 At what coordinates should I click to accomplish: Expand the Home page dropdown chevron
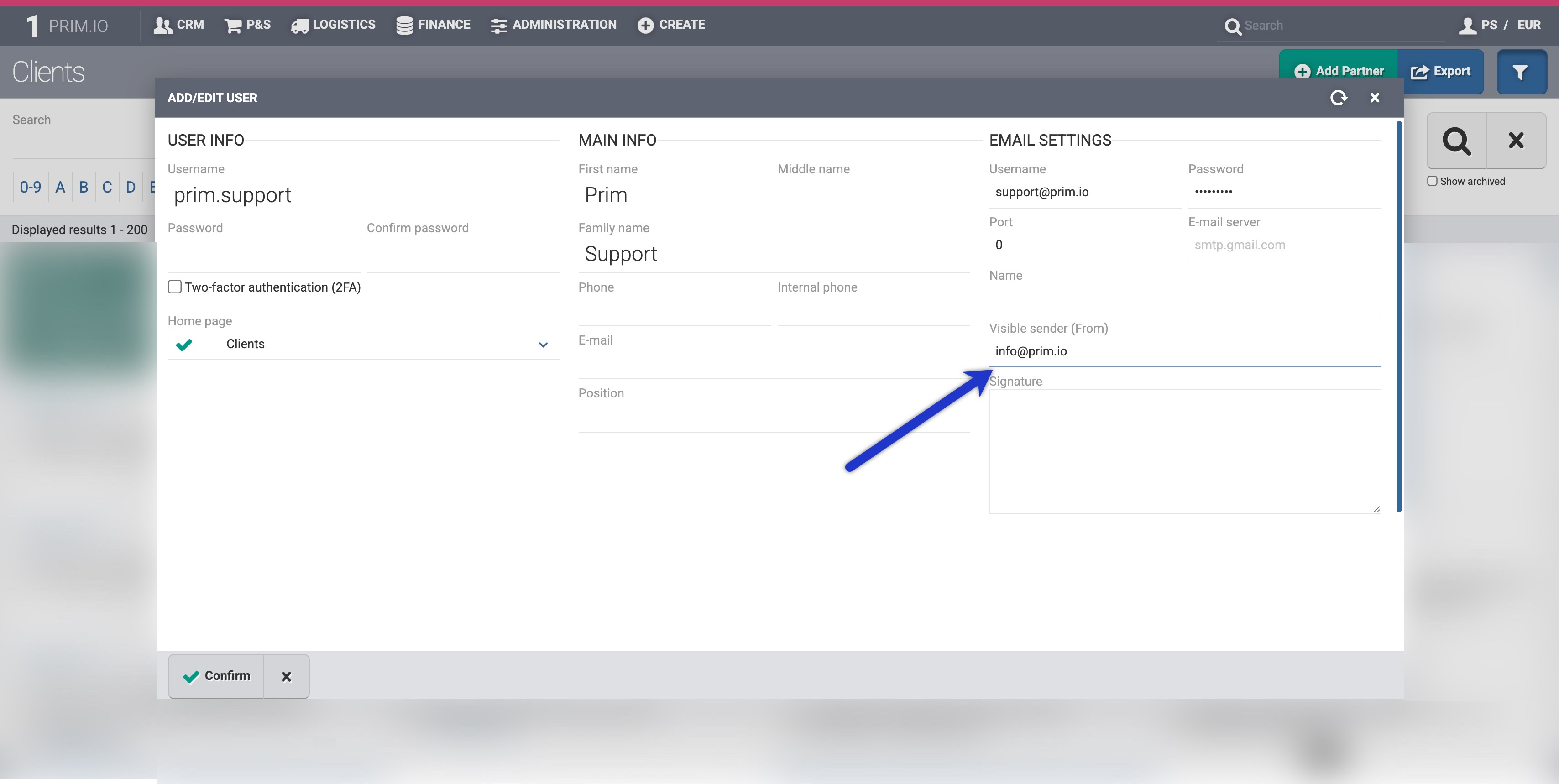coord(543,345)
